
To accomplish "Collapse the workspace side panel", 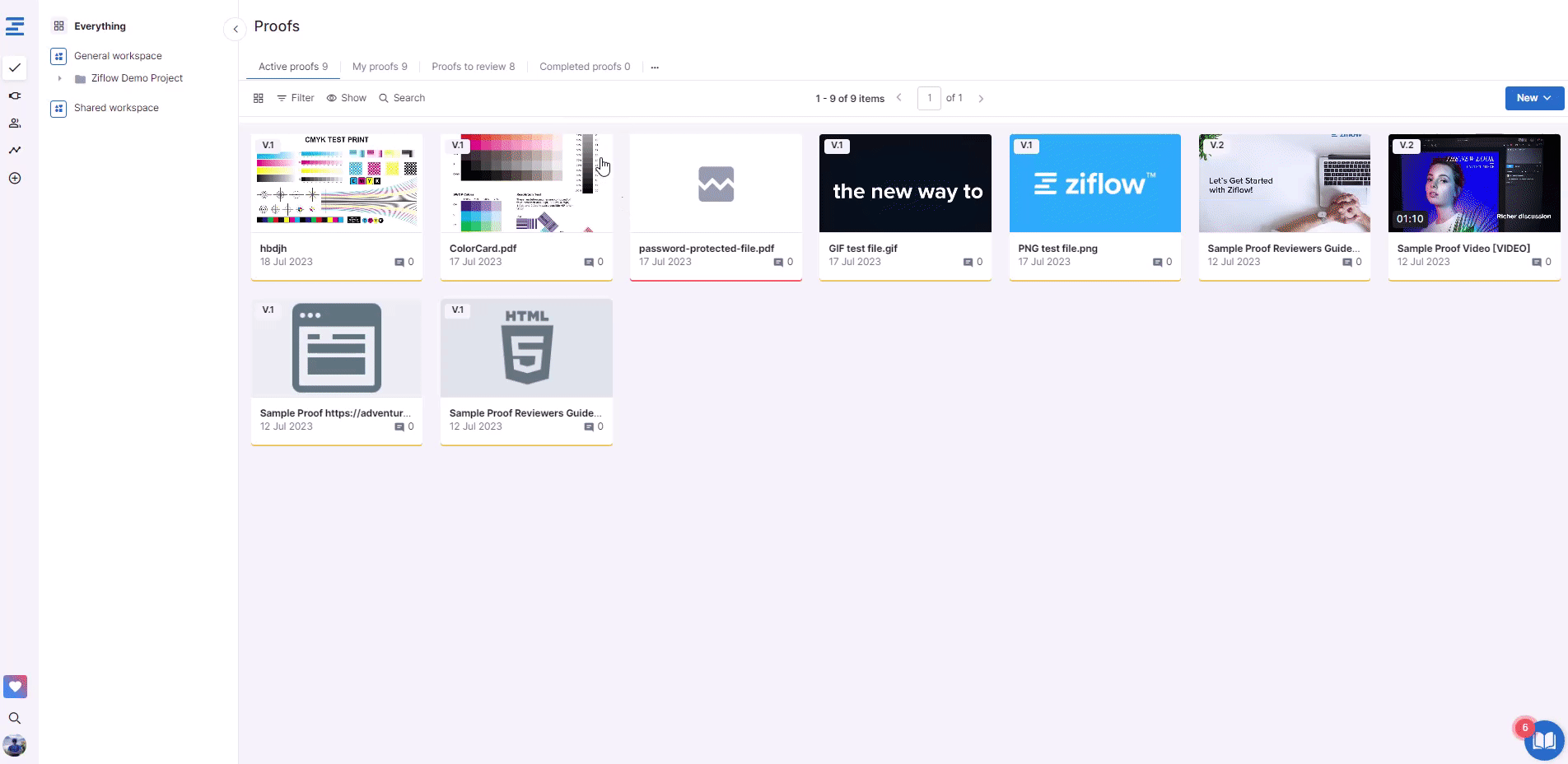I will pyautogui.click(x=236, y=29).
